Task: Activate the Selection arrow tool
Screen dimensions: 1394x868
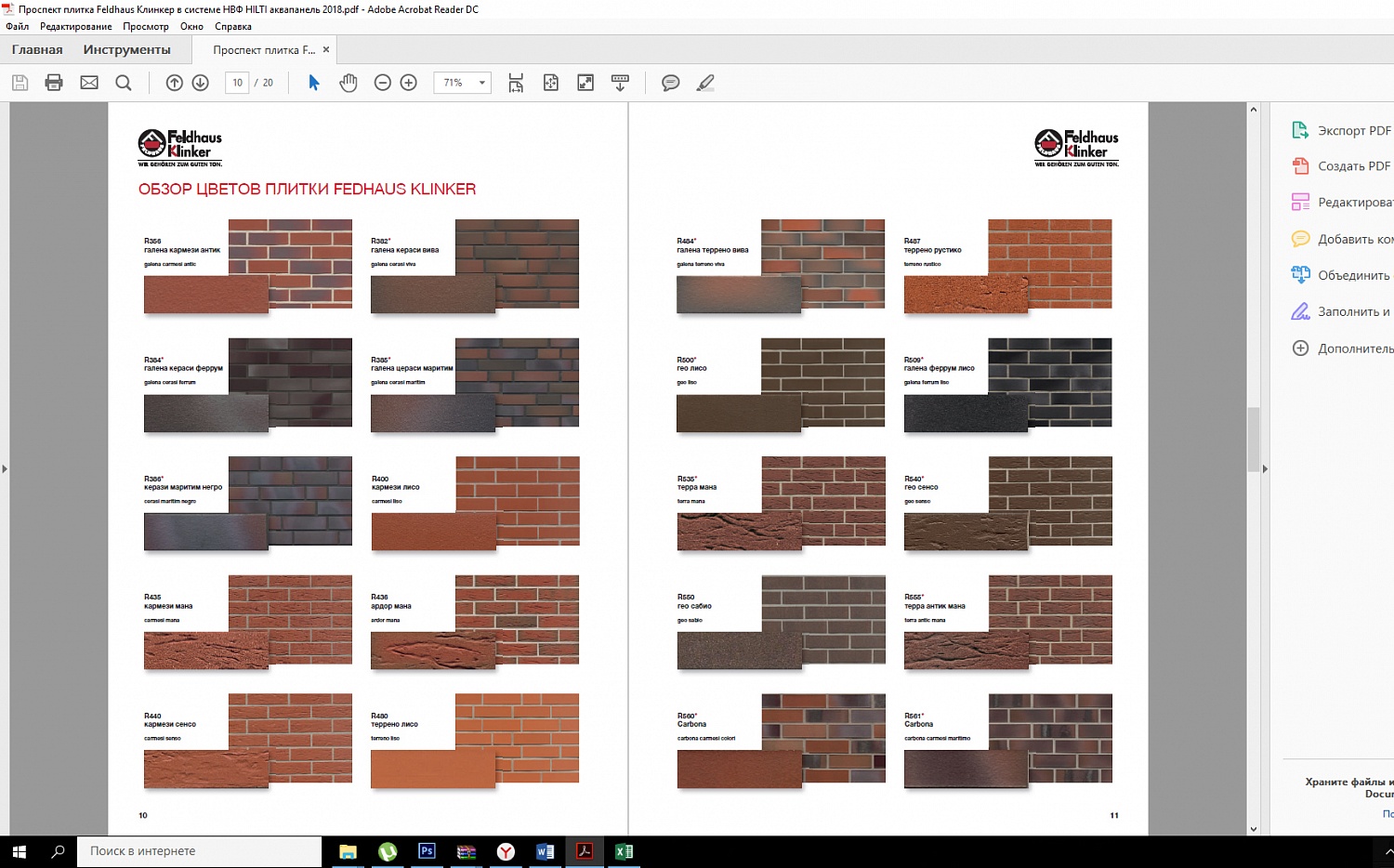Action: [x=314, y=83]
